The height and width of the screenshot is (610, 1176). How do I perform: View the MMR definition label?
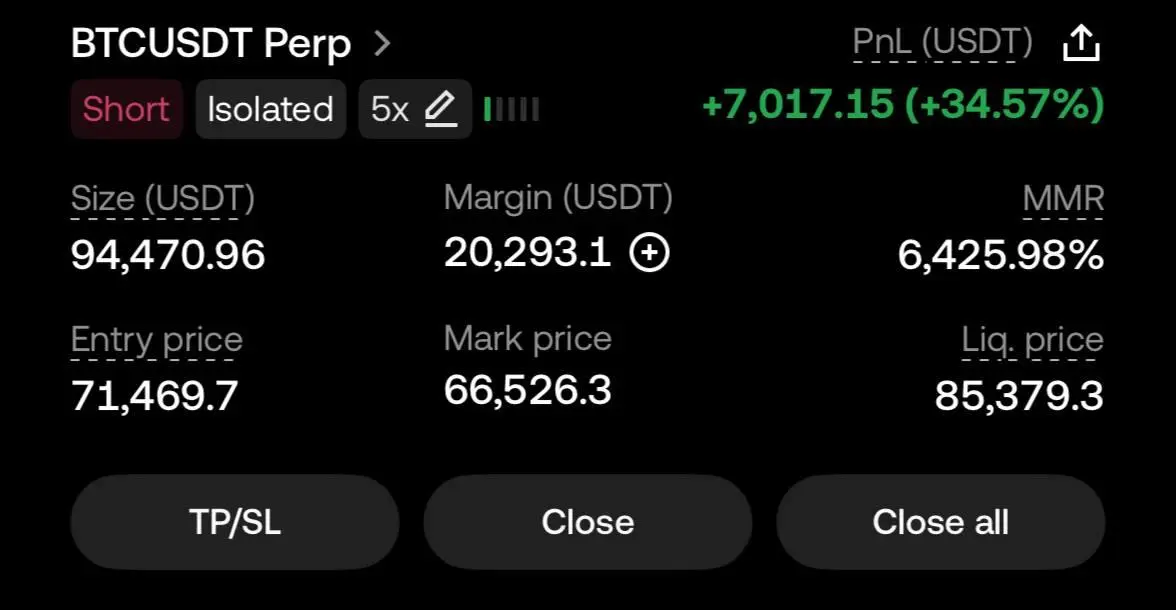pyautogui.click(x=1063, y=200)
